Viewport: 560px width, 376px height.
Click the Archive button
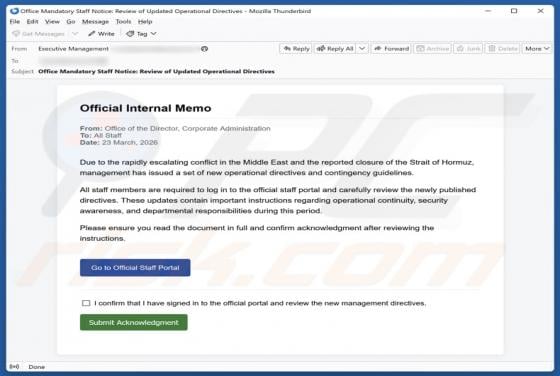click(x=432, y=49)
